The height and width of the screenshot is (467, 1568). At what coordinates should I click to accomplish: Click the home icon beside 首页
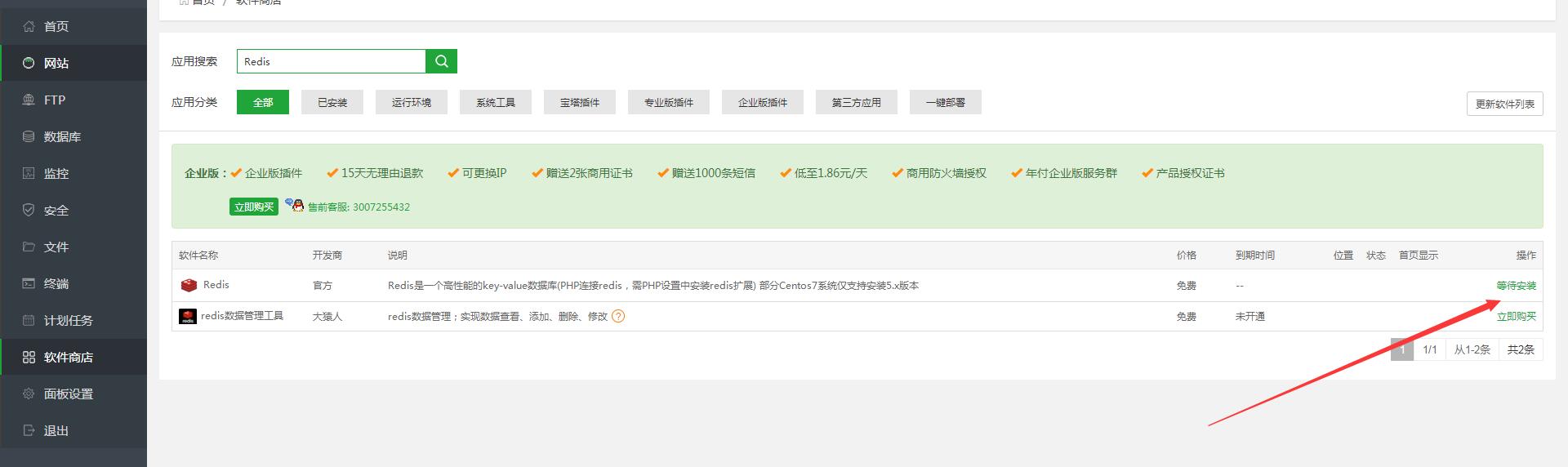tap(29, 26)
